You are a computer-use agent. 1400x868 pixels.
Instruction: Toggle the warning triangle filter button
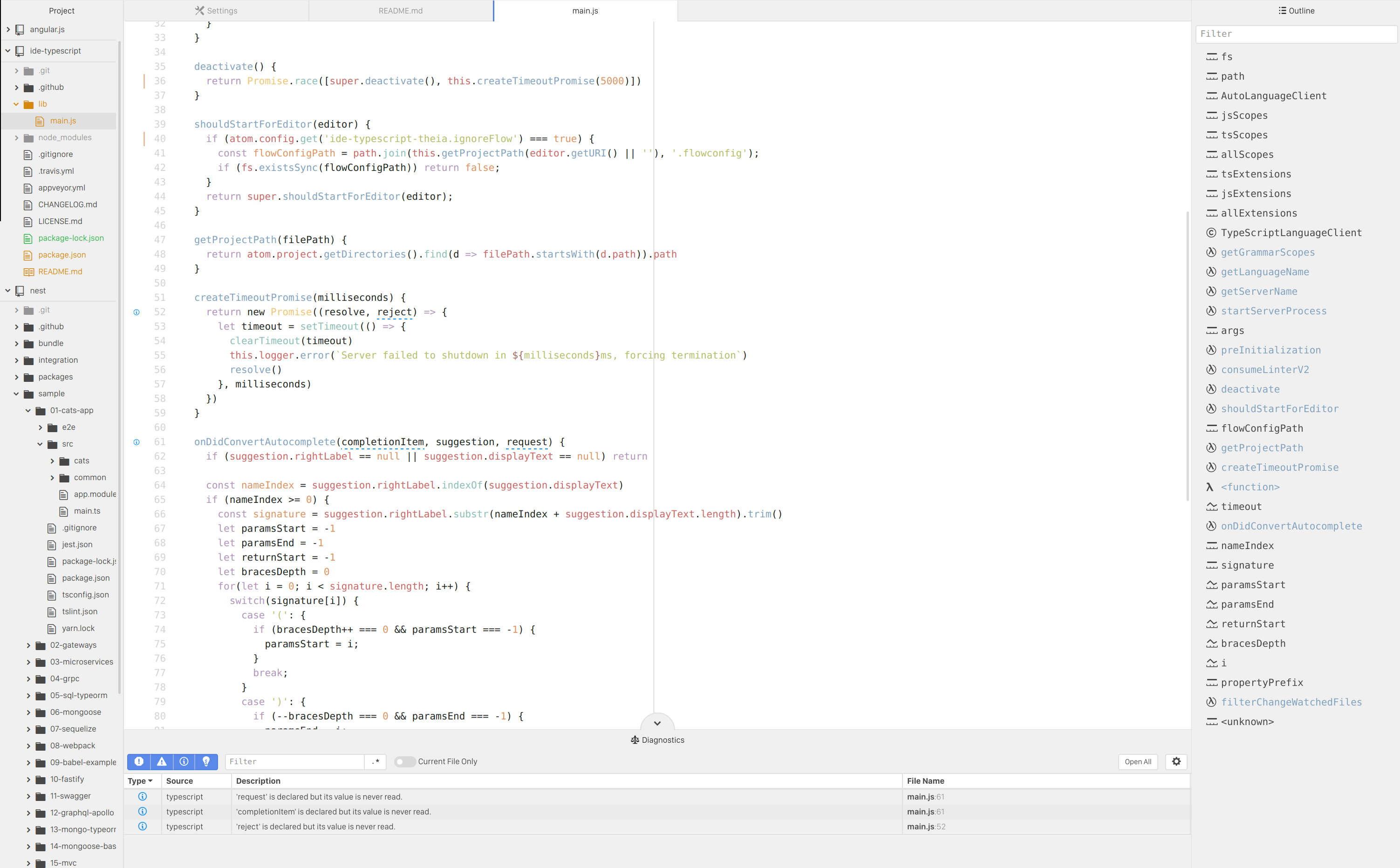coord(161,761)
